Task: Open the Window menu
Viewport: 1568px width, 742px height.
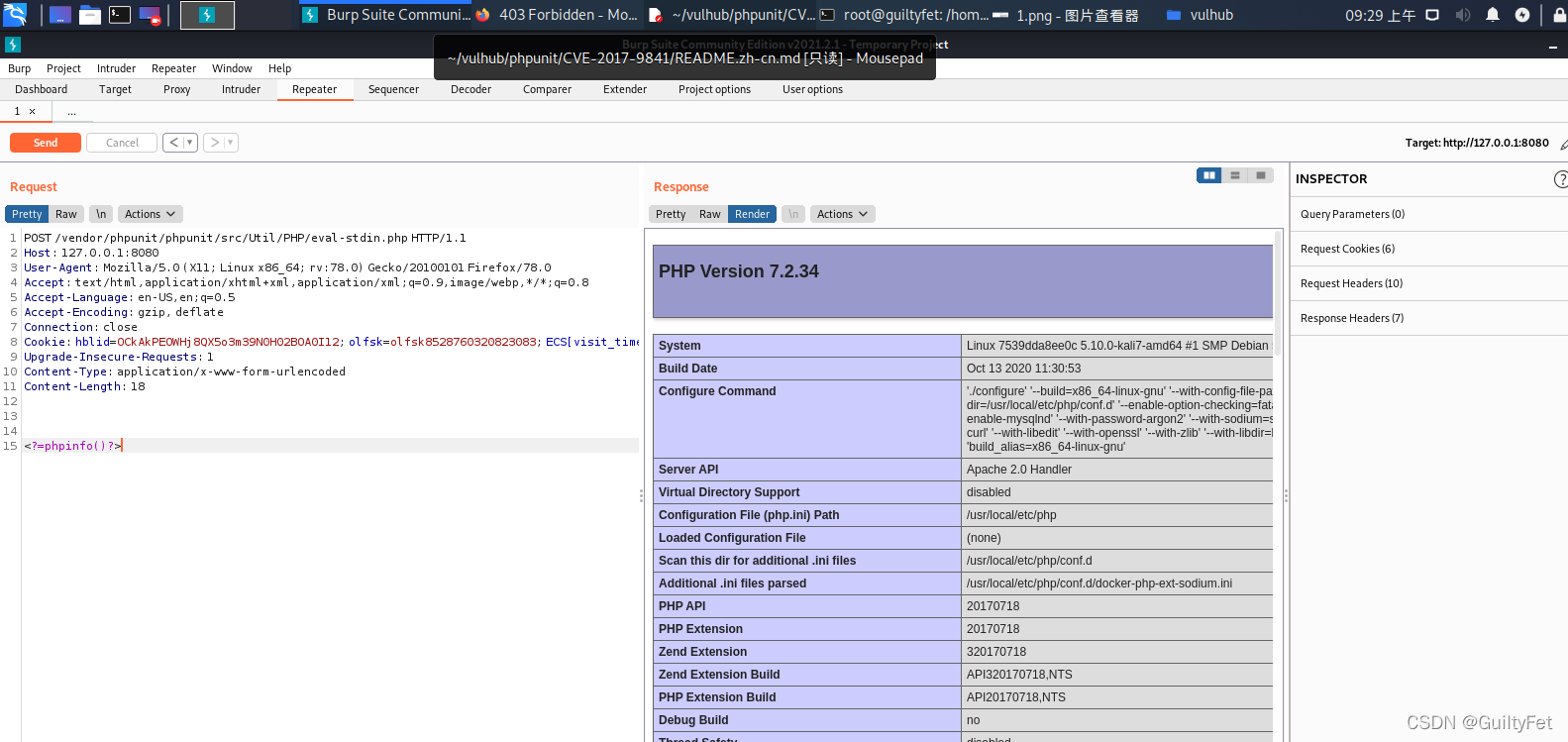Action: pyautogui.click(x=232, y=68)
